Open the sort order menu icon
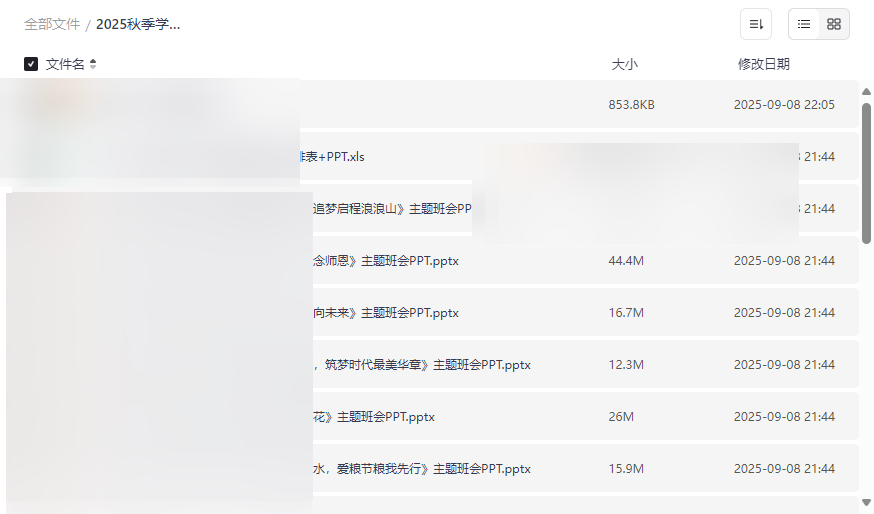The width and height of the screenshot is (874, 514). point(756,24)
